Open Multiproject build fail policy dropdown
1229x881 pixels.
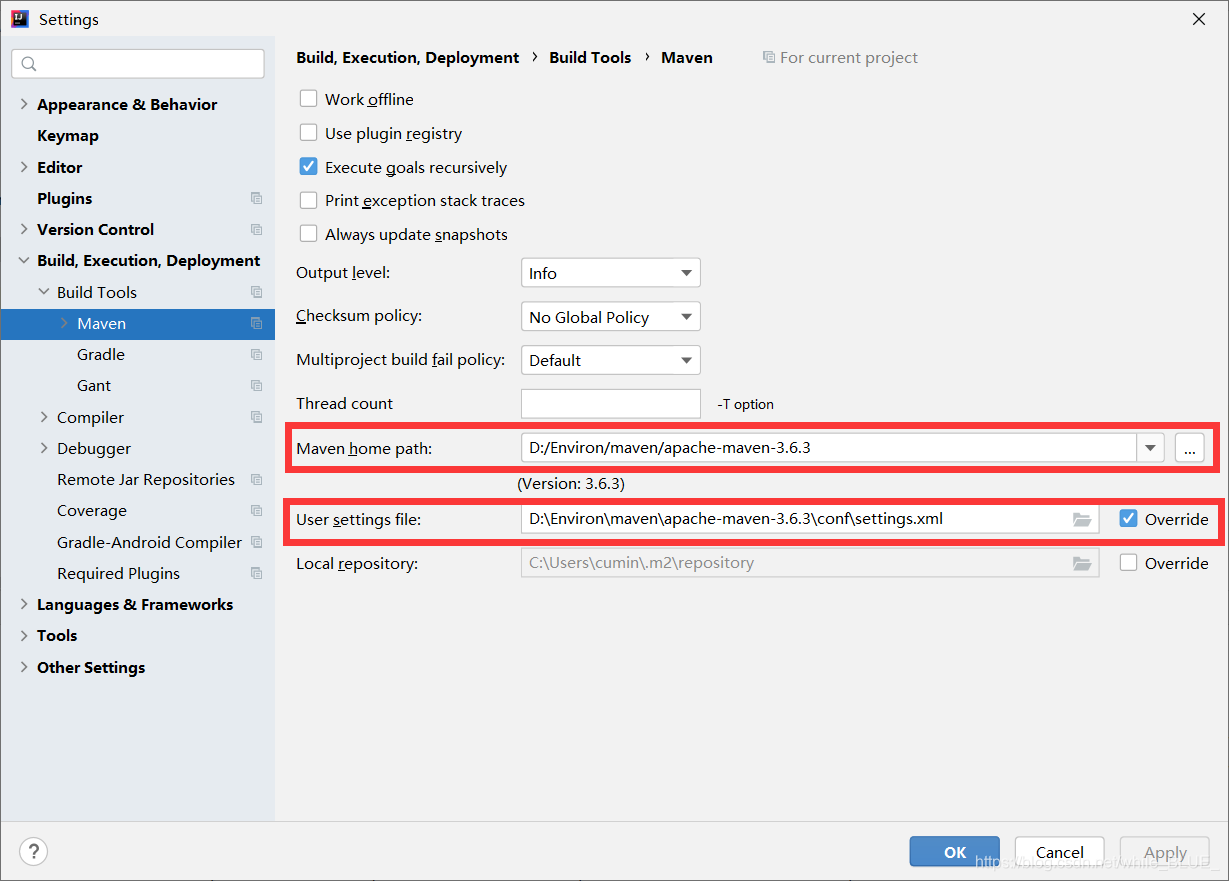610,360
